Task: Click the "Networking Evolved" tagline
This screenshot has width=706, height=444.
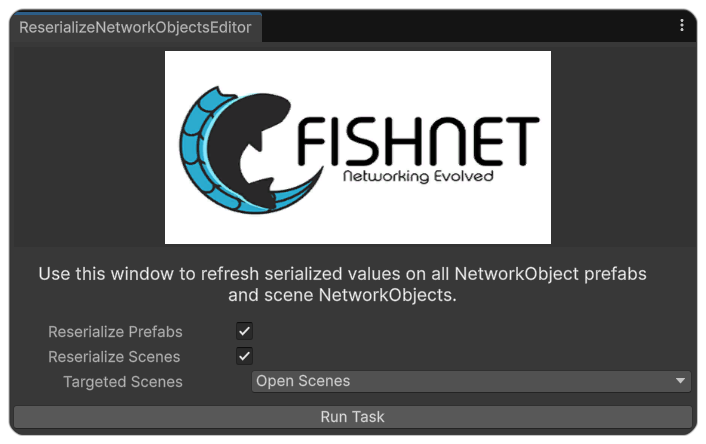Action: (417, 177)
